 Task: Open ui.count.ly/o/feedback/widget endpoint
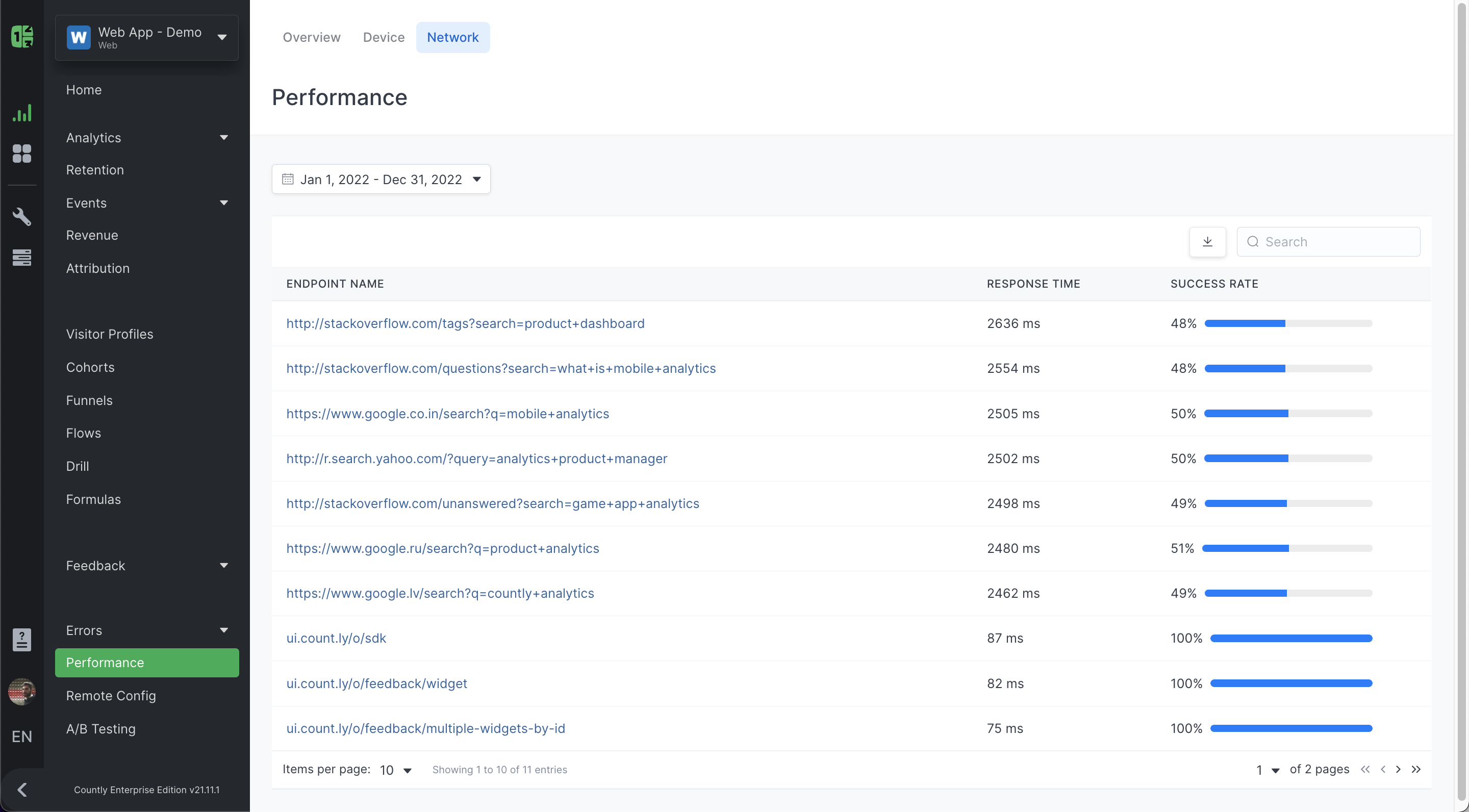click(x=377, y=683)
